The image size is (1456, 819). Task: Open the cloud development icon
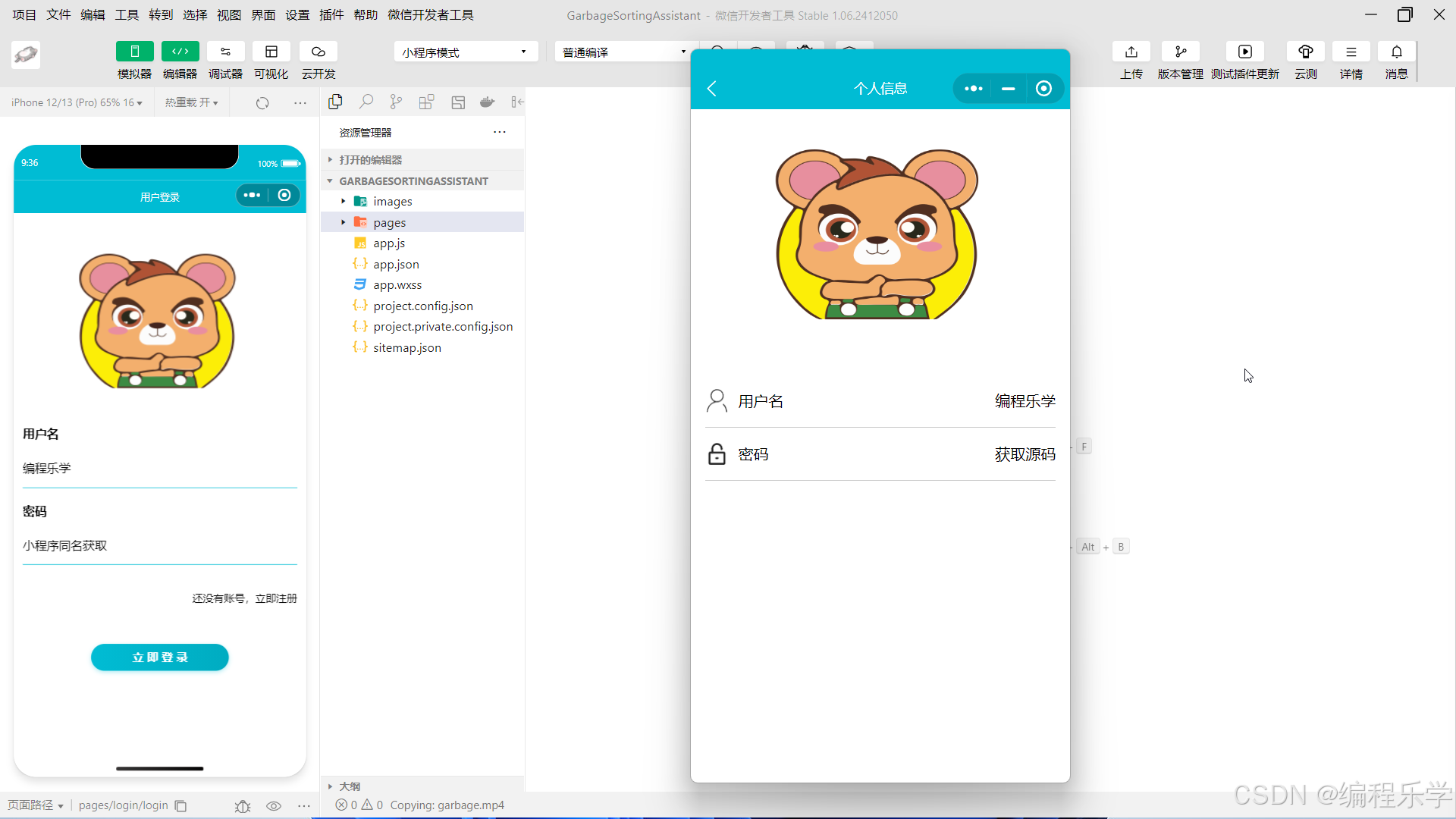[318, 52]
